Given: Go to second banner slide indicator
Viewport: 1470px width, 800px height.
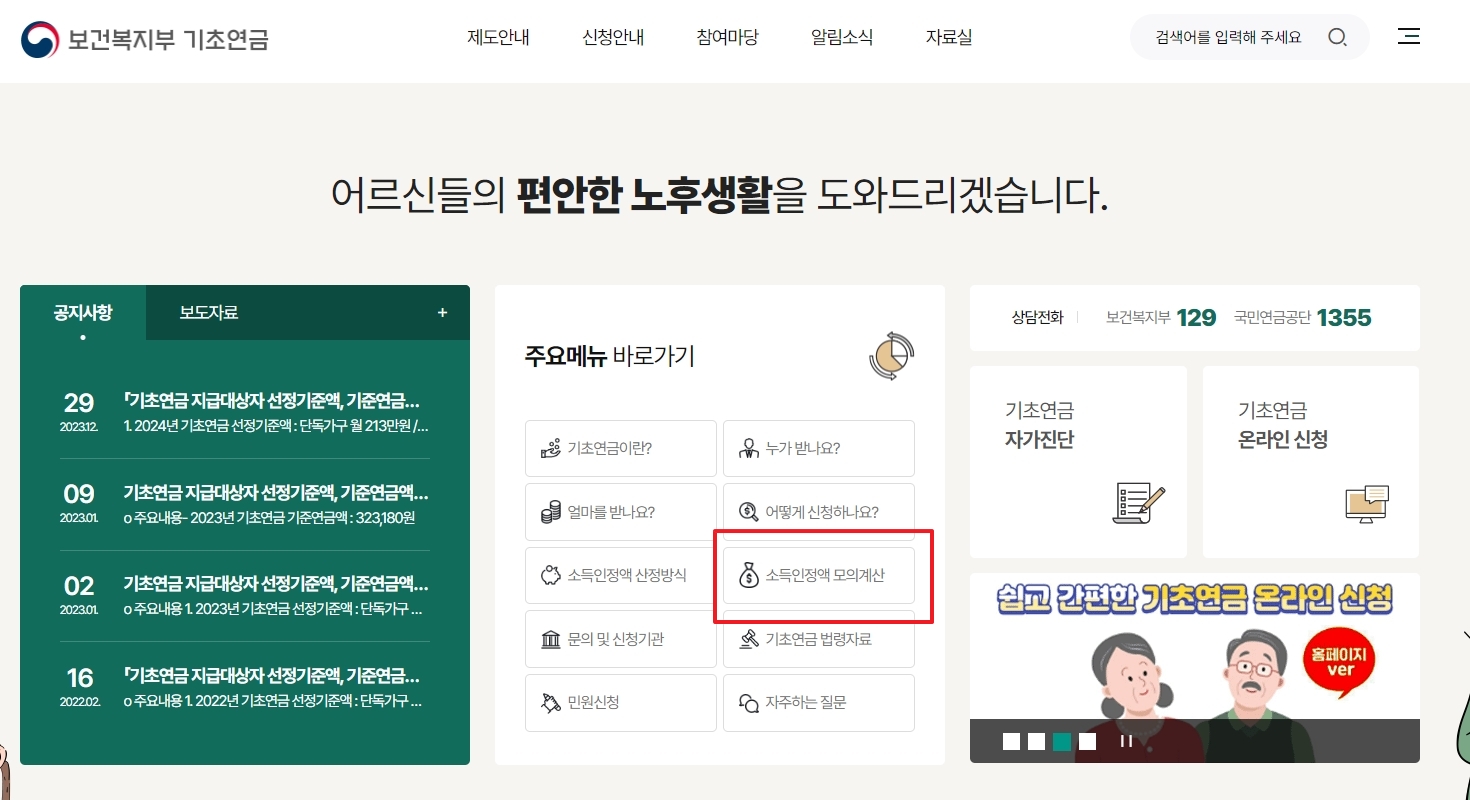Looking at the screenshot, I should (x=1036, y=741).
